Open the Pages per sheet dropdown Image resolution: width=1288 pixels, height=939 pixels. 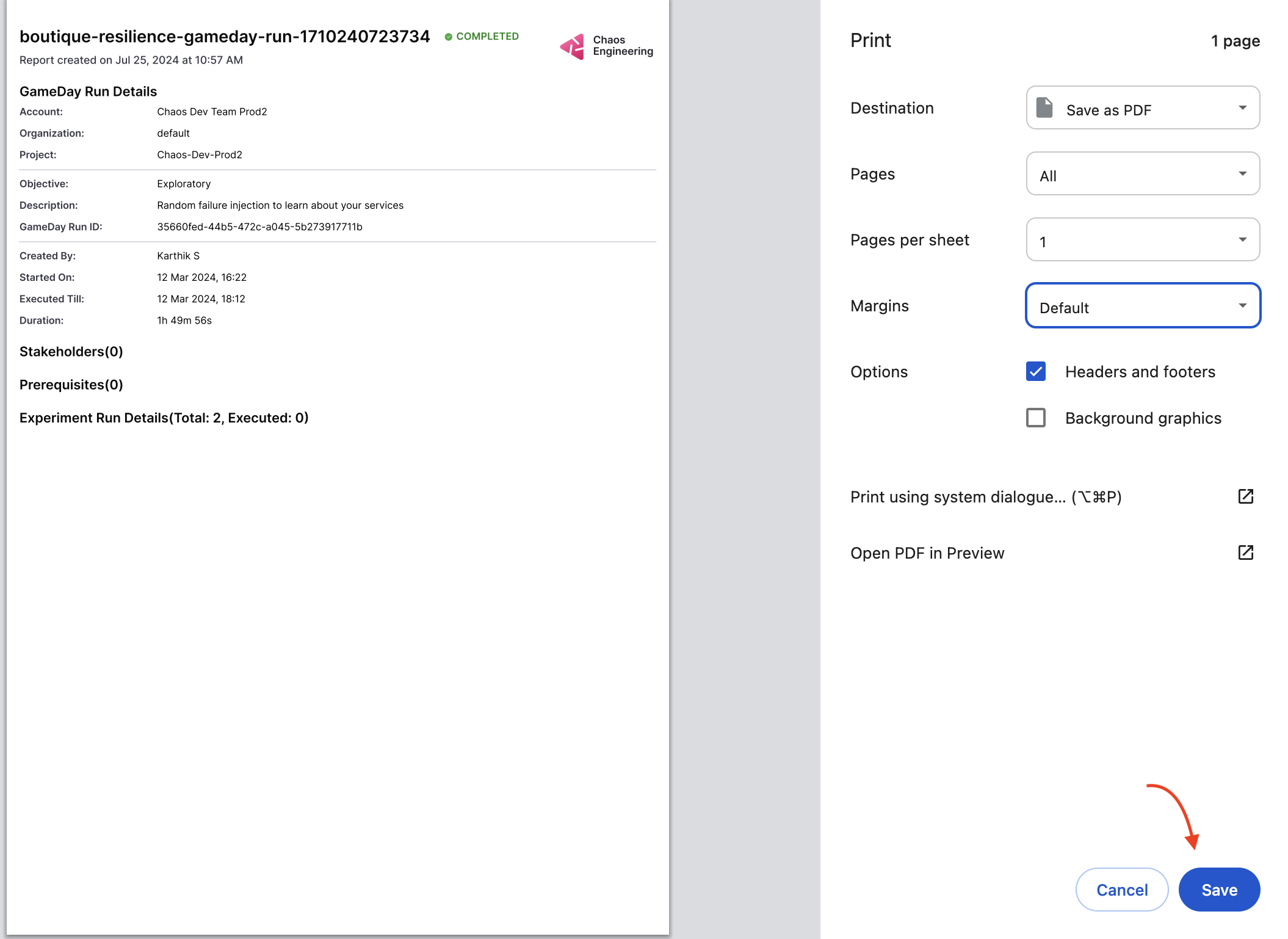pyautogui.click(x=1143, y=240)
